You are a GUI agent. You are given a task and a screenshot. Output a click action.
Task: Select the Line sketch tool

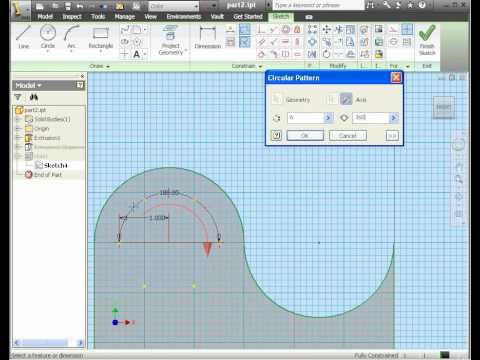click(23, 37)
